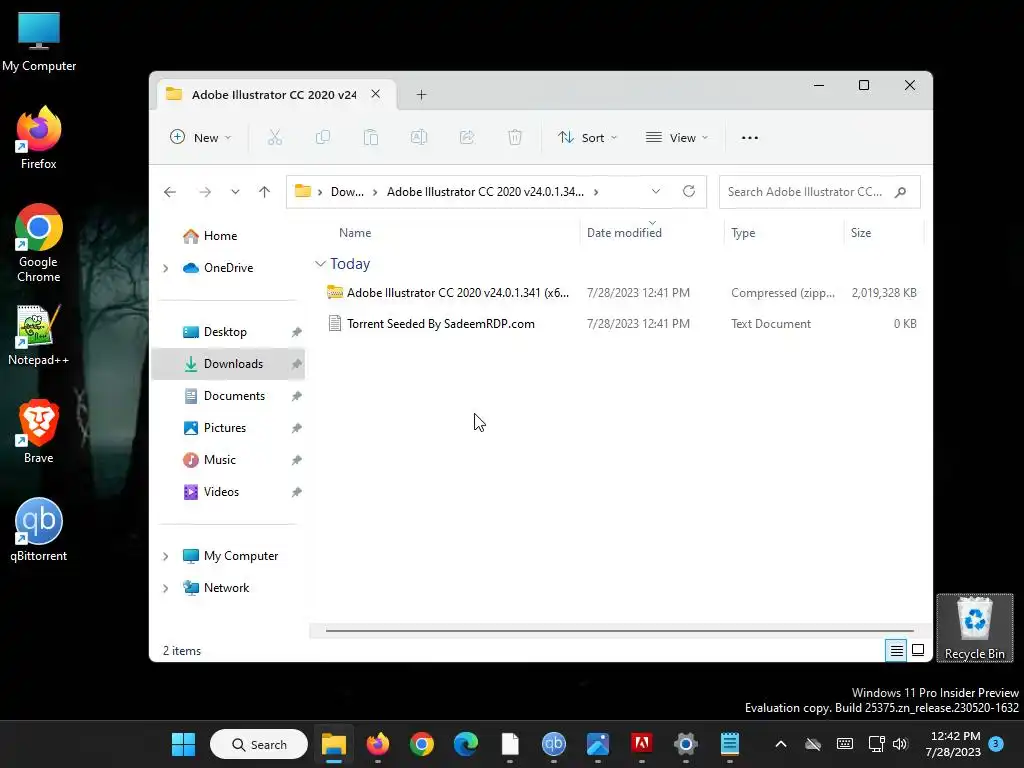Select My Computer desktop icon
The width and height of the screenshot is (1024, 768).
39,42
